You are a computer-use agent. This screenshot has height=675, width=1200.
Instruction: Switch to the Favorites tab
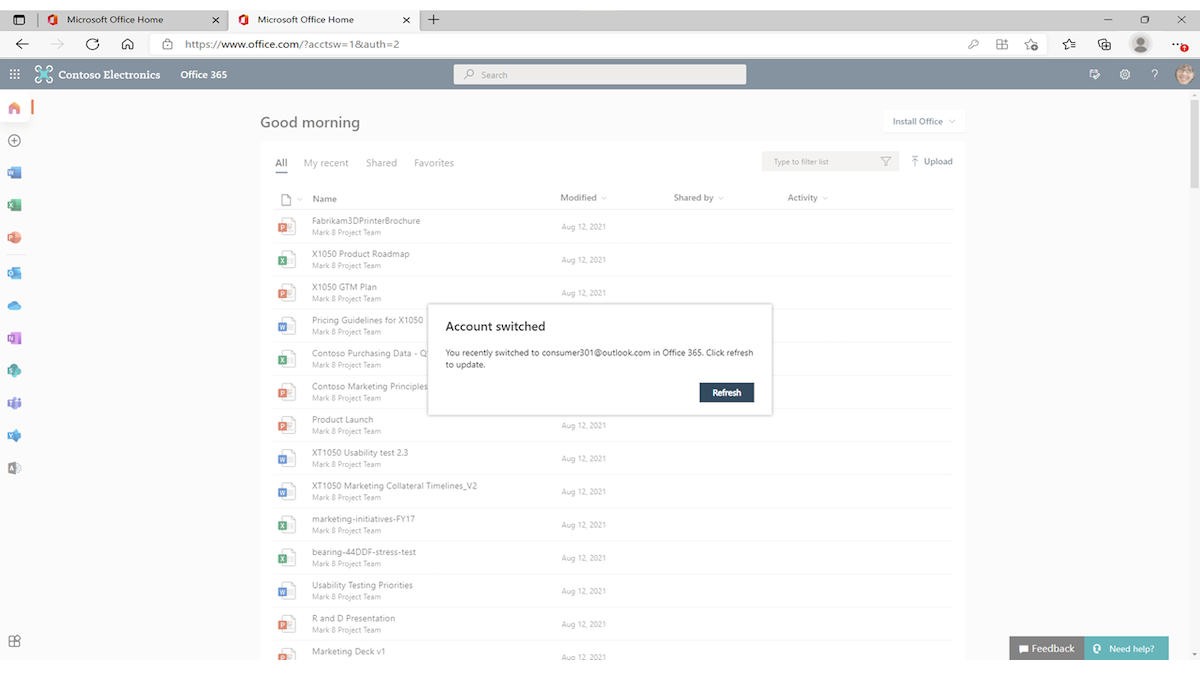pos(434,162)
